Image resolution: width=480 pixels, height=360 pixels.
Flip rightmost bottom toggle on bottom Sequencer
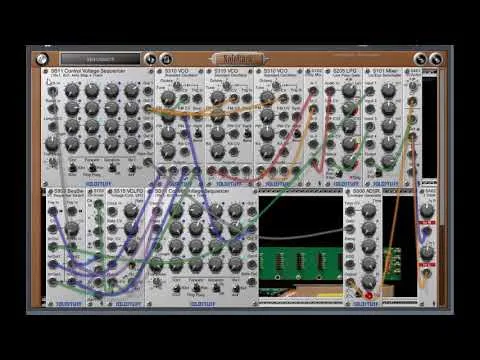(x=236, y=288)
